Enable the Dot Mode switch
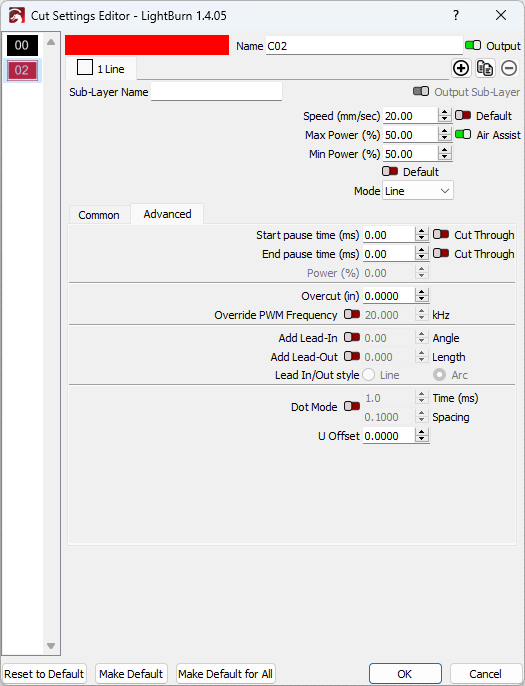525x686 pixels. pos(352,406)
